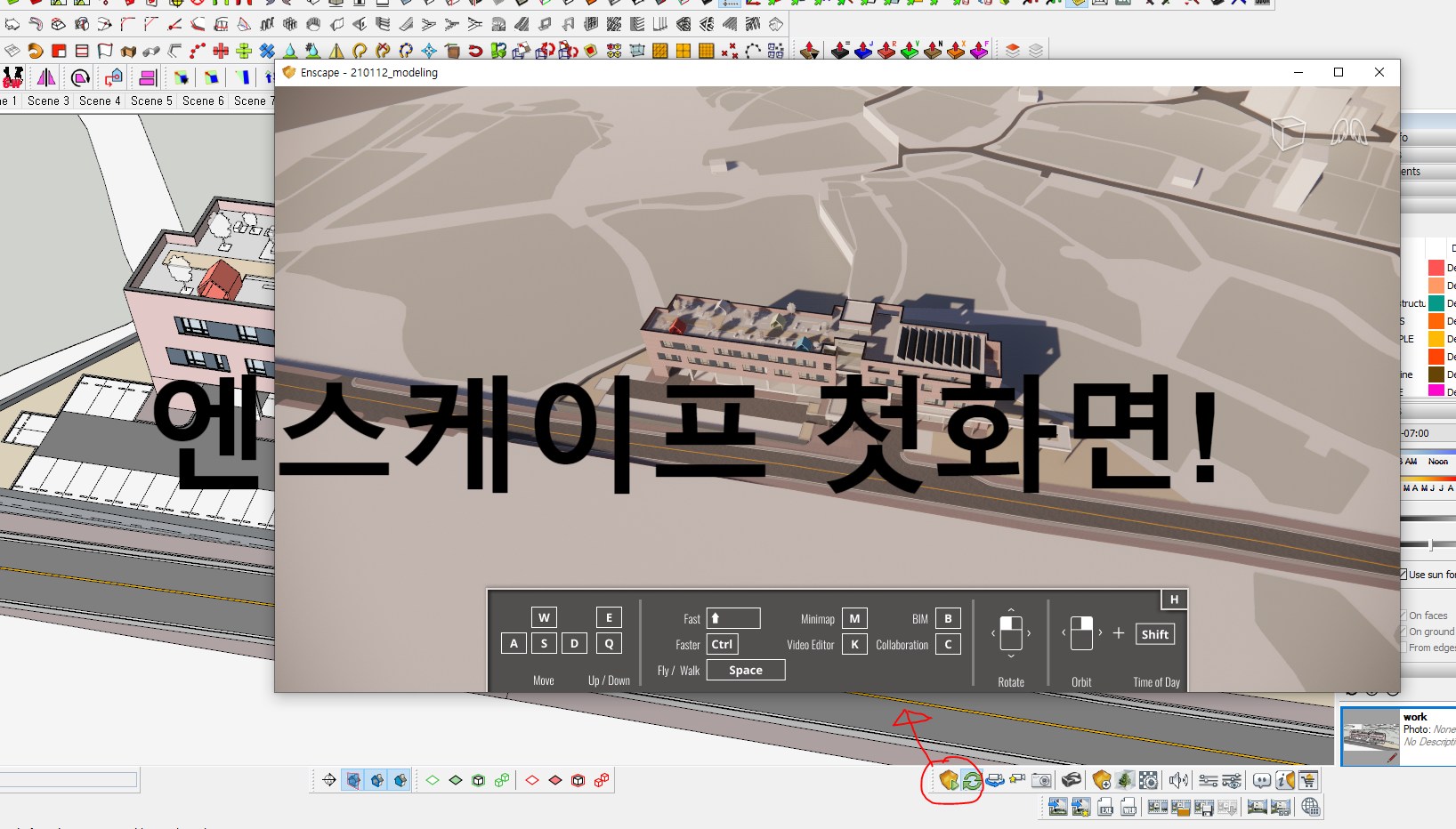This screenshot has width=1456, height=829.
Task: Click the Enscape sound speaker icon
Action: [1178, 780]
